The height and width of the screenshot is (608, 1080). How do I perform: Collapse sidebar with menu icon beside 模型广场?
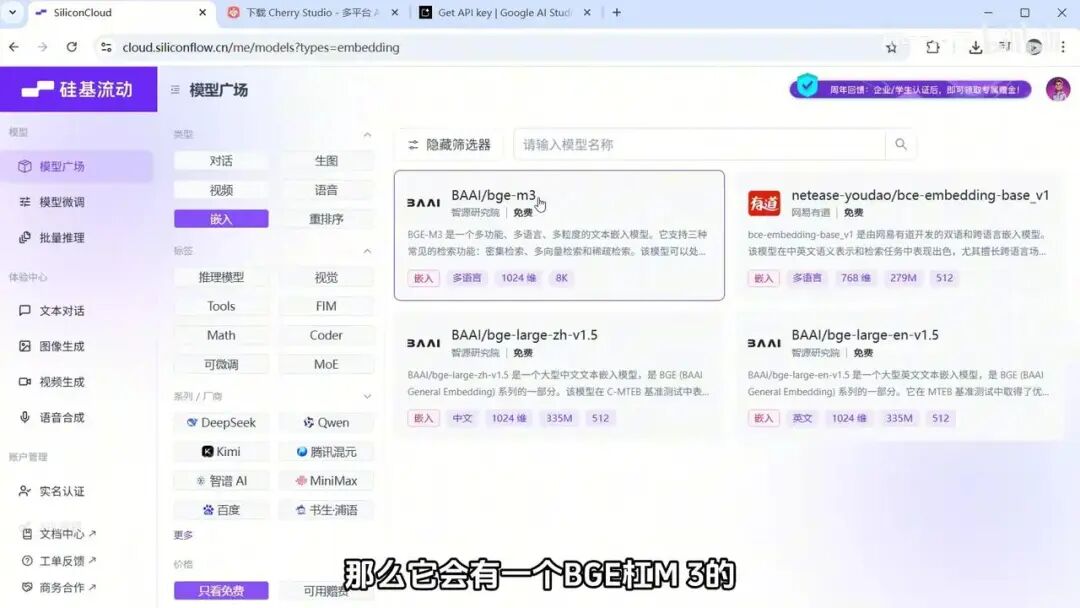click(175, 90)
